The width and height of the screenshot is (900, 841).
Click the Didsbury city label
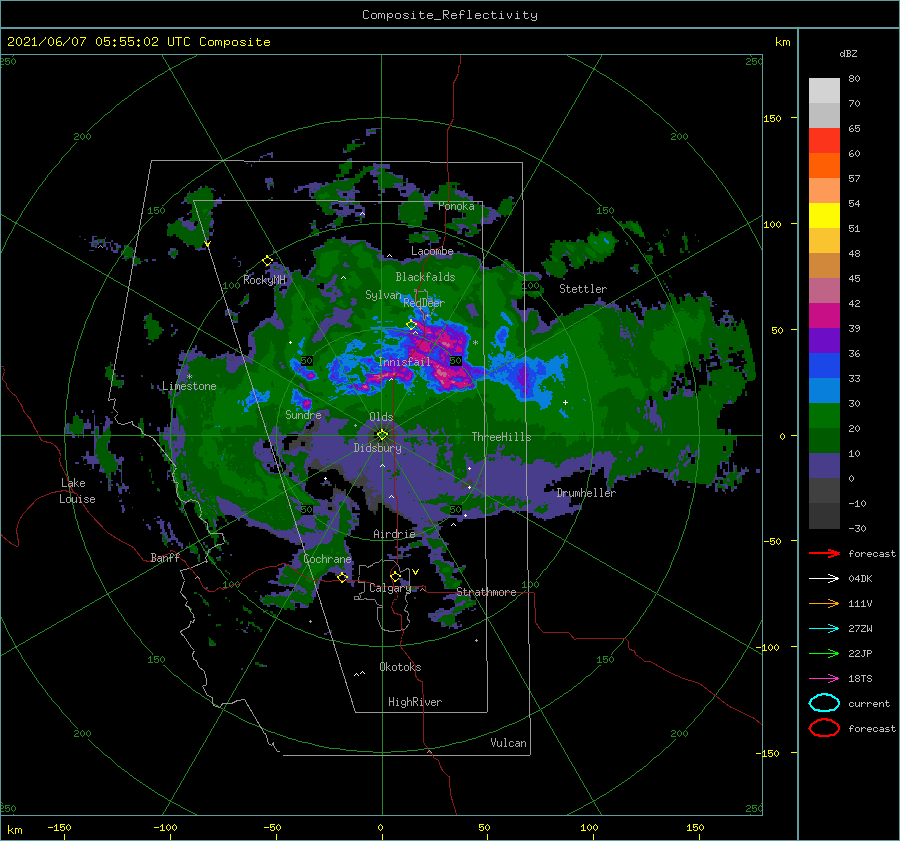point(378,448)
